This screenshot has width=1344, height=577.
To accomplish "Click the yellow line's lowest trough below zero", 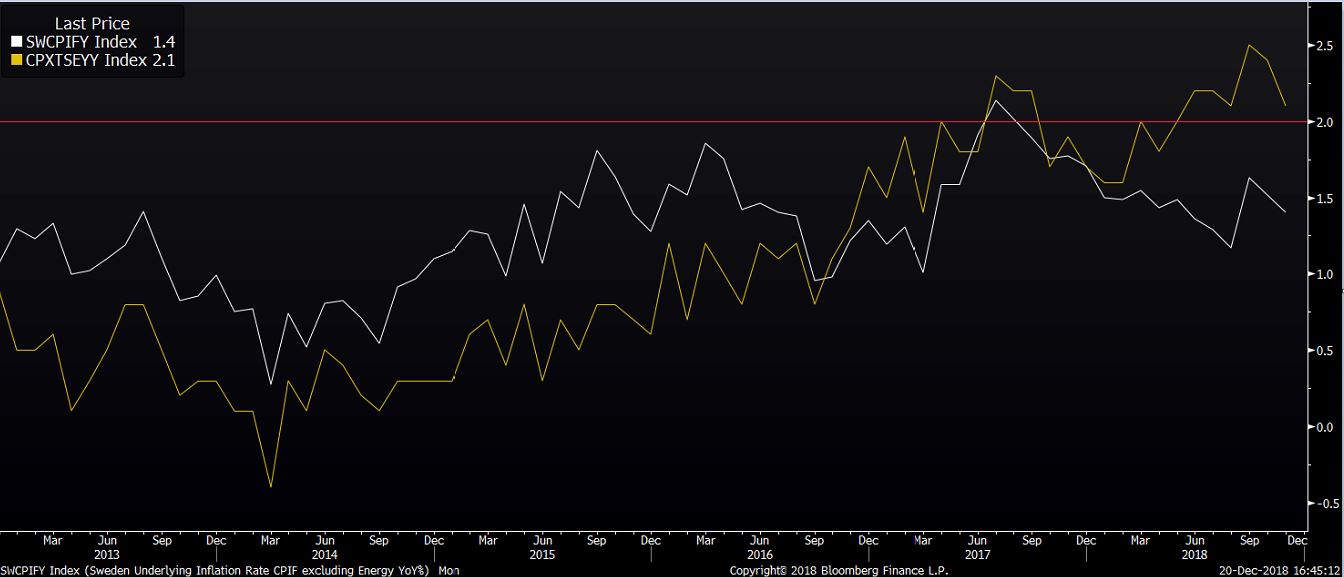I will (270, 487).
